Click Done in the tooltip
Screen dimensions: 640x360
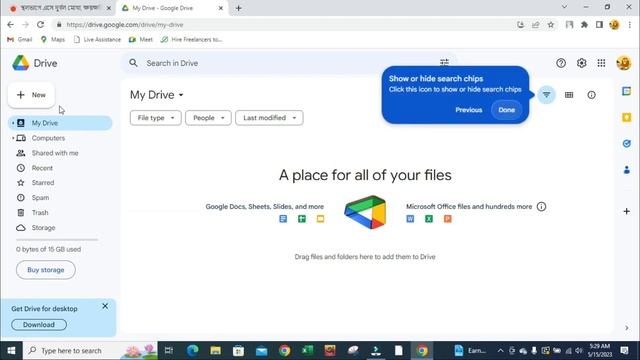tap(506, 110)
